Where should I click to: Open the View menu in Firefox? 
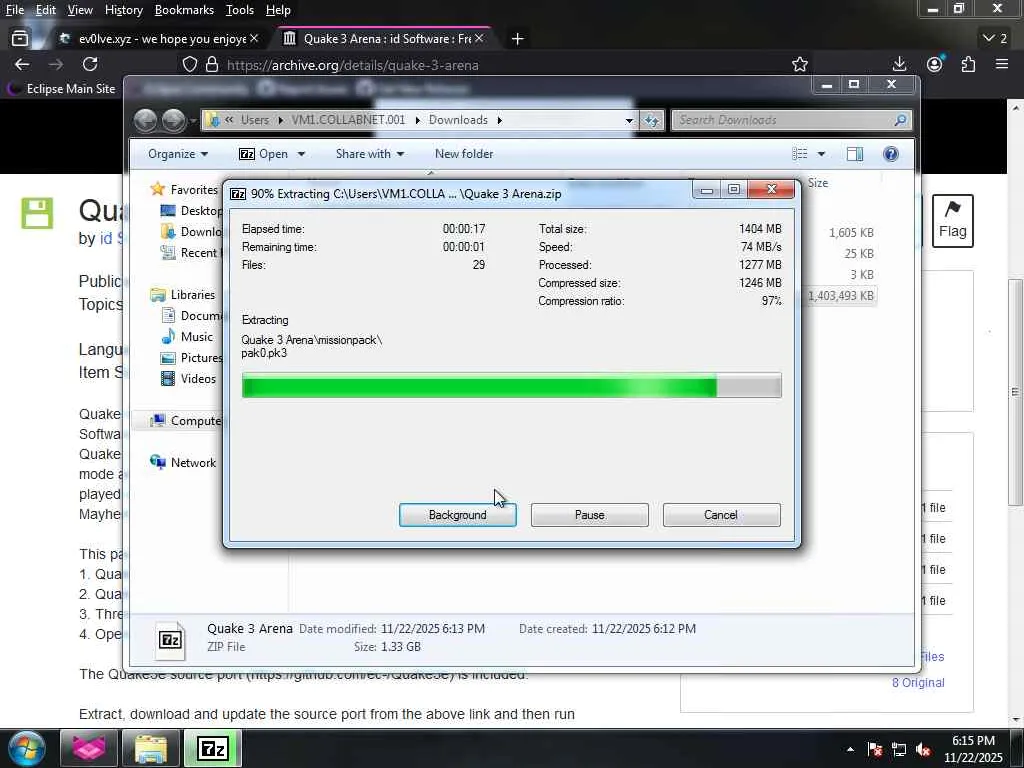80,10
